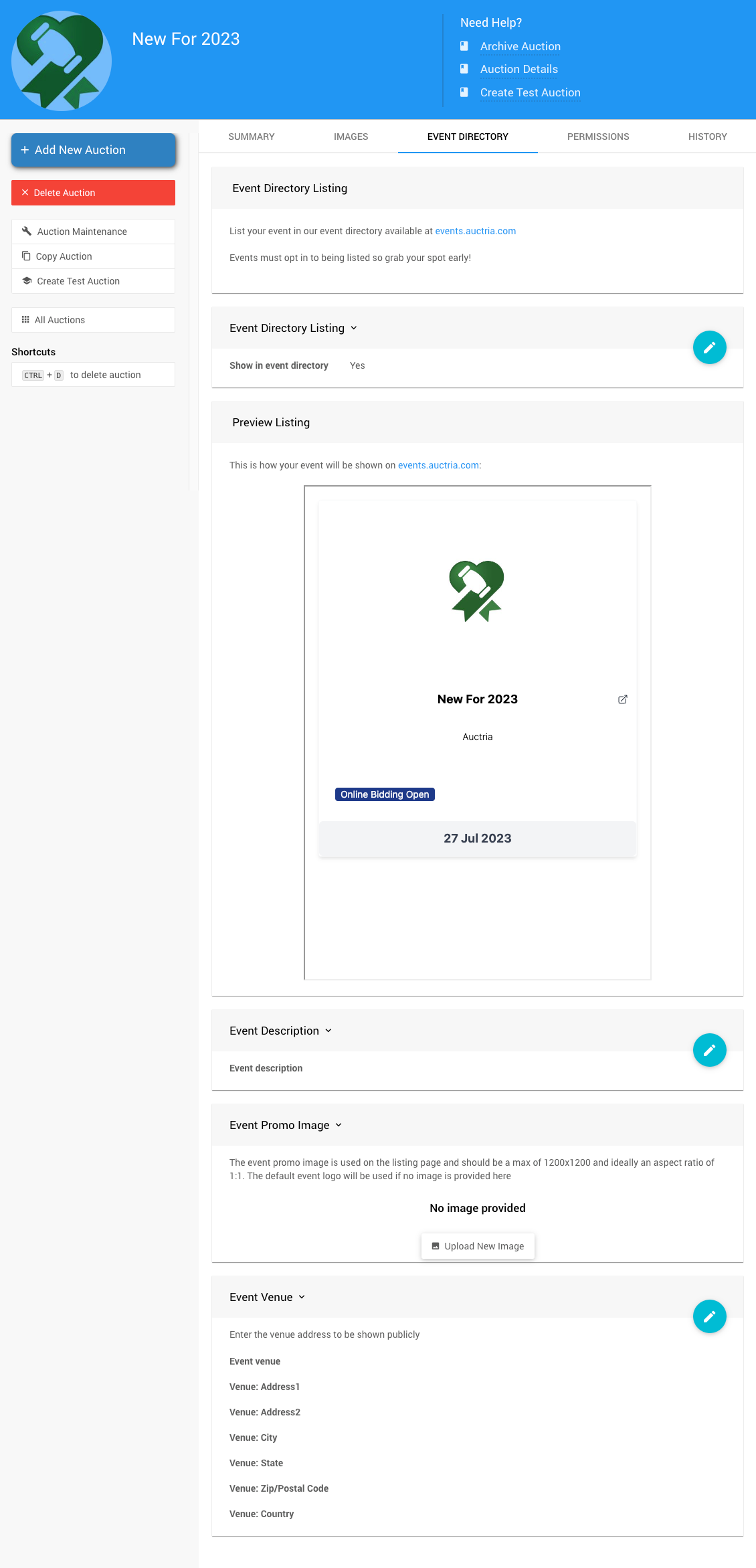Collapse the Event Venue section chevron
756x1568 pixels.
(x=302, y=1297)
